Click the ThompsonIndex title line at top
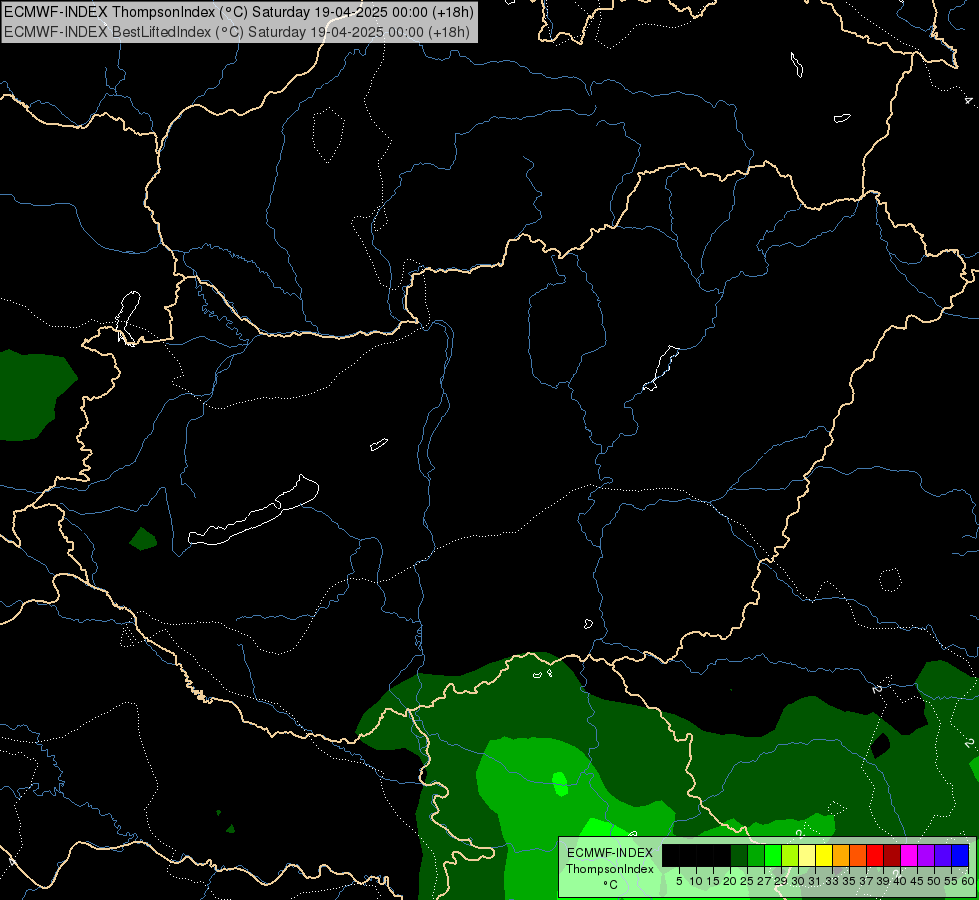Screen dimensions: 979x900 point(239,12)
